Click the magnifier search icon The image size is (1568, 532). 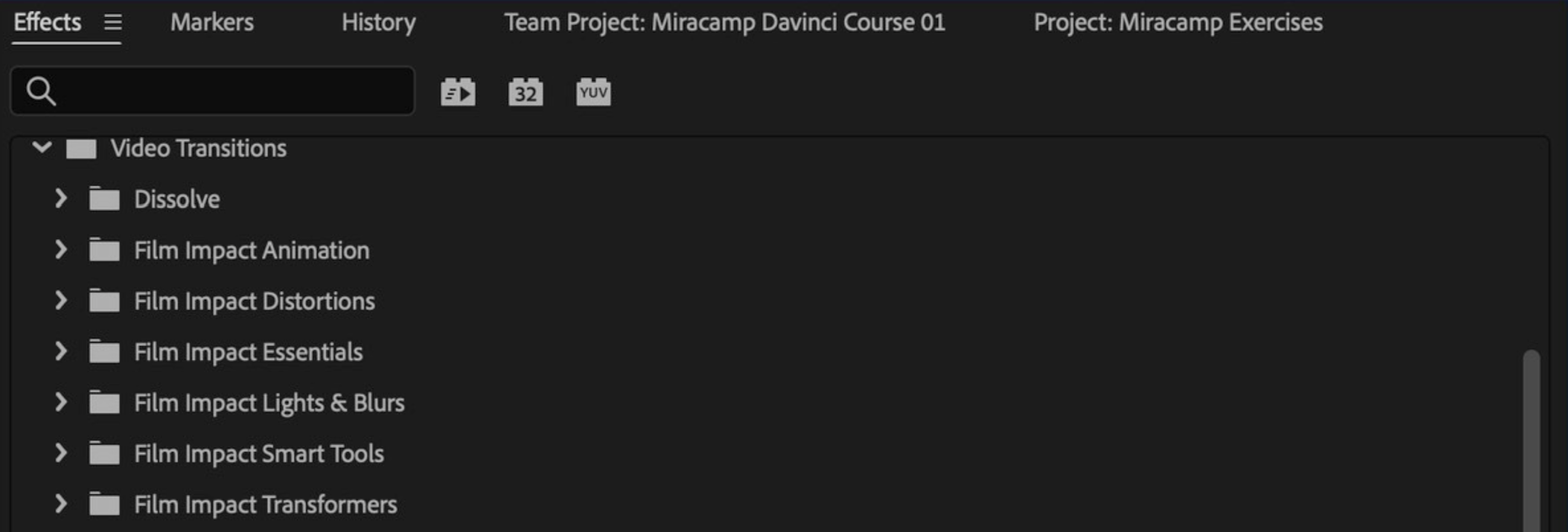[x=41, y=91]
